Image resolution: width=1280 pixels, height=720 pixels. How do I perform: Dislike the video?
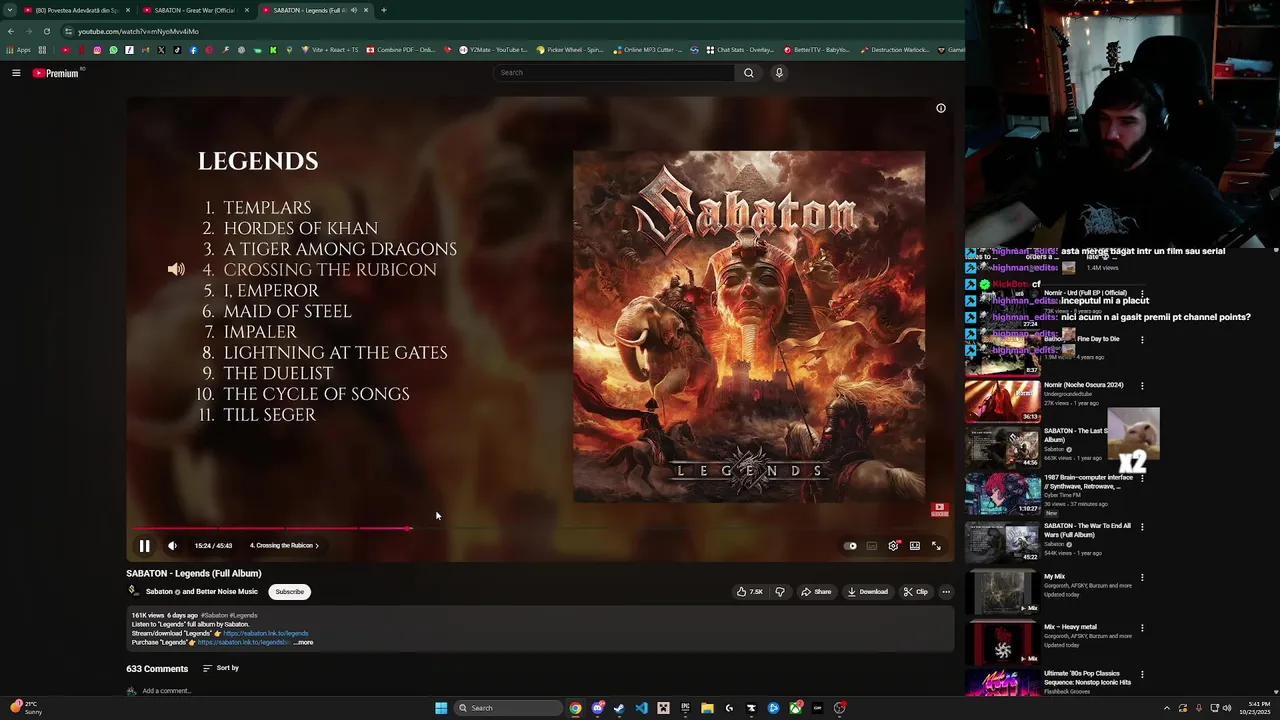[x=780, y=592]
